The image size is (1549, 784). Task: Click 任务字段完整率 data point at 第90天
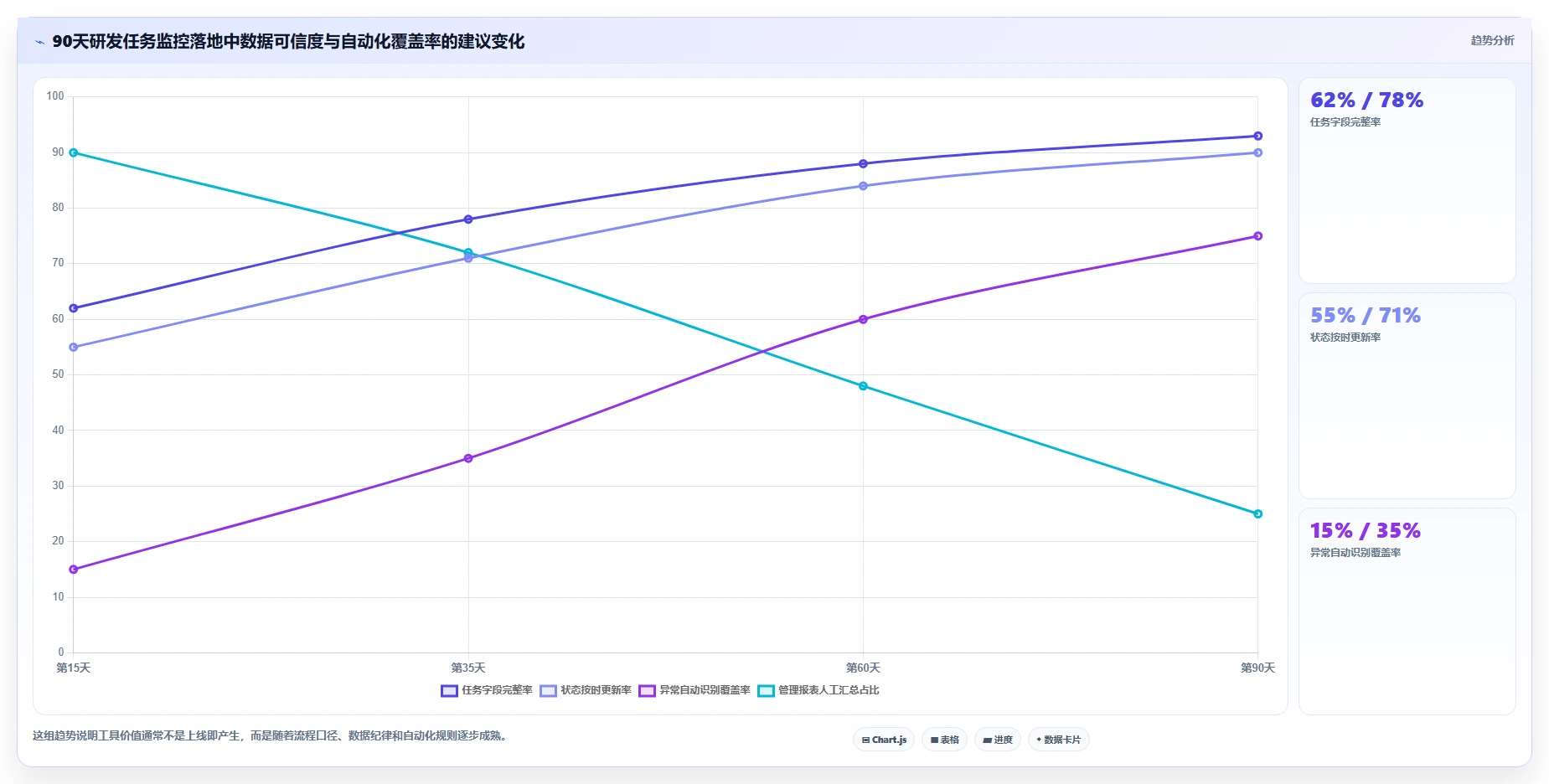(x=1257, y=136)
